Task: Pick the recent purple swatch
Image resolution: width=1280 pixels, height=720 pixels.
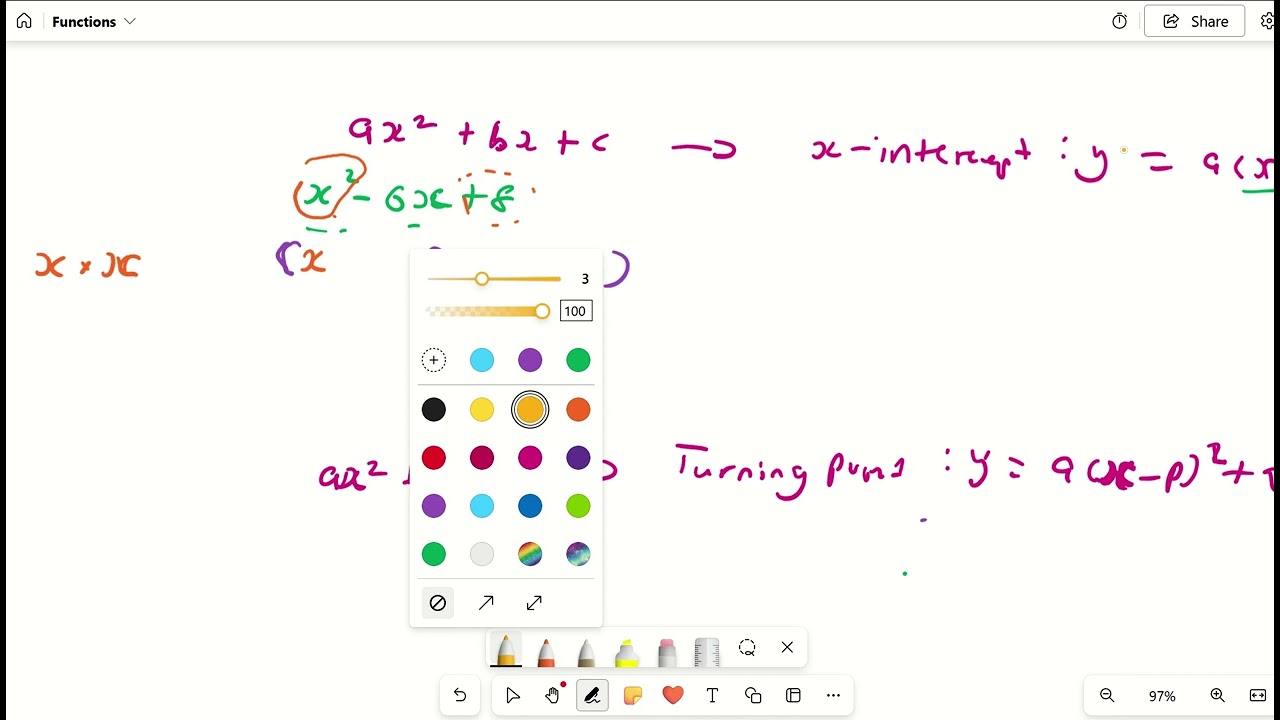Action: click(x=530, y=360)
